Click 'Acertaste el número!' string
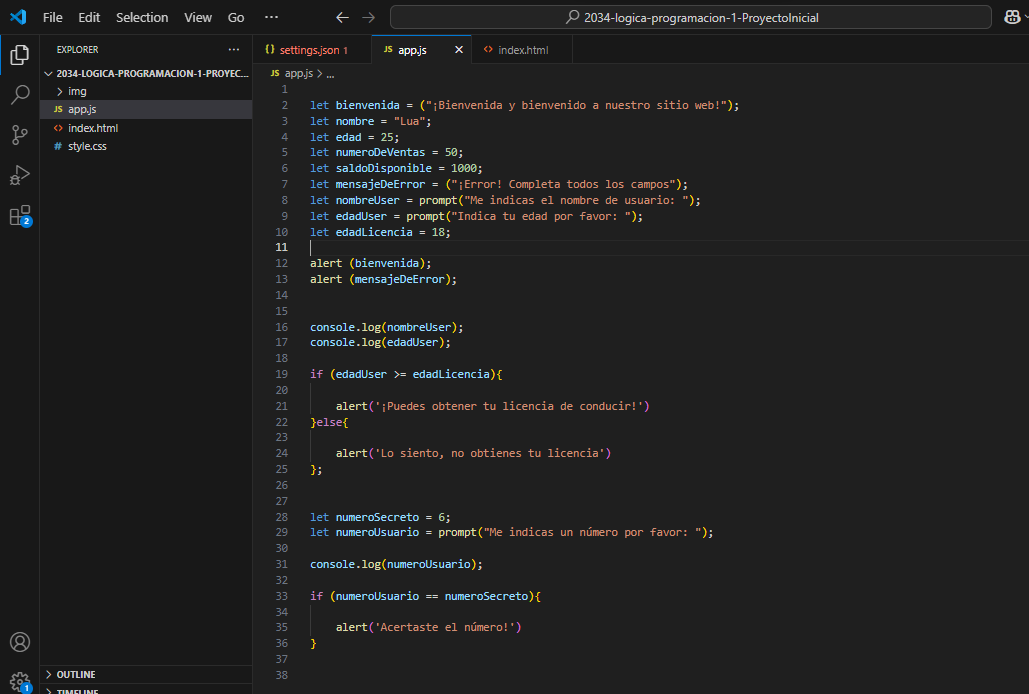Image resolution: width=1029 pixels, height=694 pixels. coord(444,627)
